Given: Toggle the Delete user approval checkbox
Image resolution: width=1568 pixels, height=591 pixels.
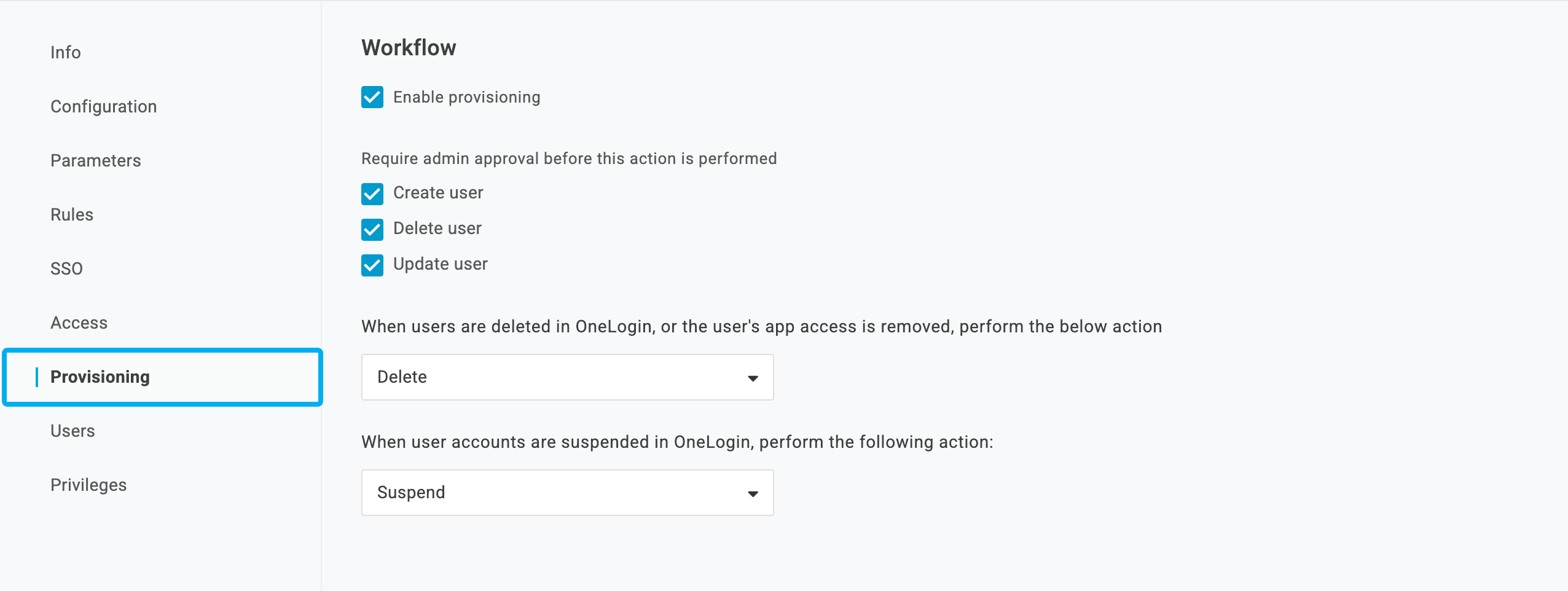Looking at the screenshot, I should click(x=372, y=229).
